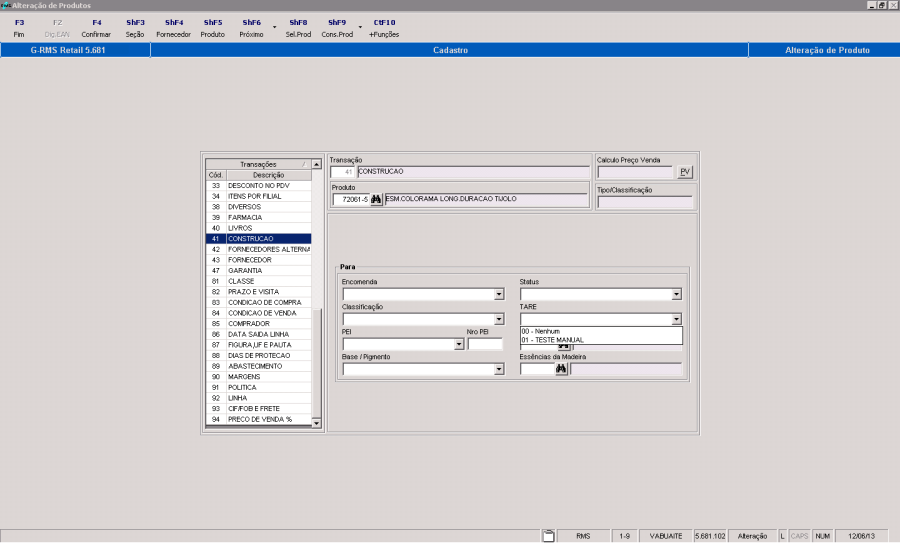Click VABUAITE in status bar
Viewport: 900px width, 546px height.
pyautogui.click(x=666, y=536)
